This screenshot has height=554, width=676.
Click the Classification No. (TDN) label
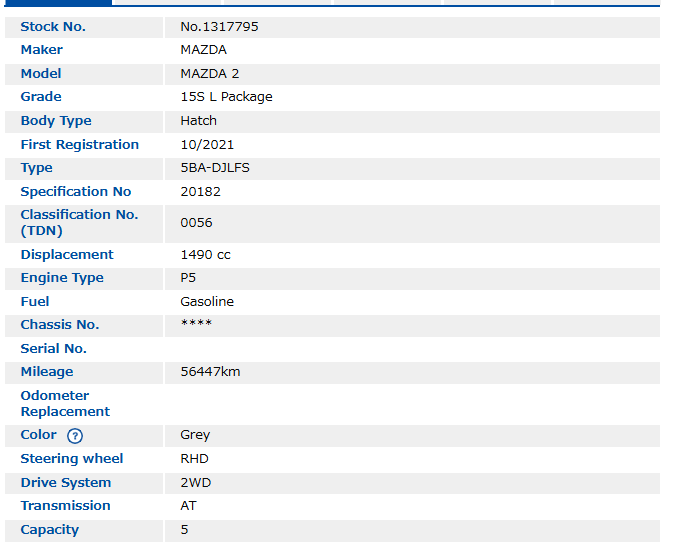[79, 223]
